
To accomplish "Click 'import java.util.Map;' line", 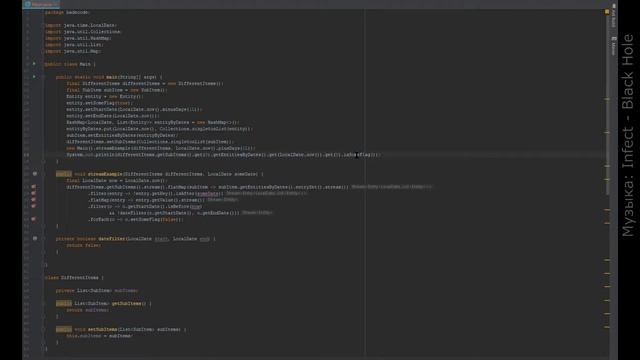I will tap(73, 51).
